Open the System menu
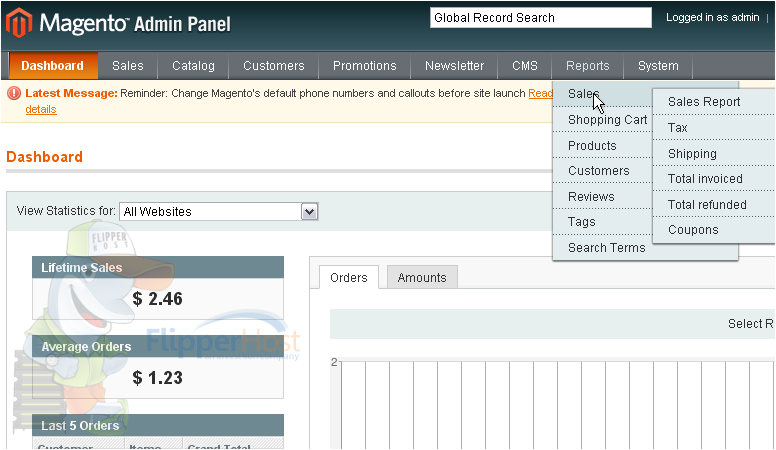The width and height of the screenshot is (776, 450). click(658, 66)
